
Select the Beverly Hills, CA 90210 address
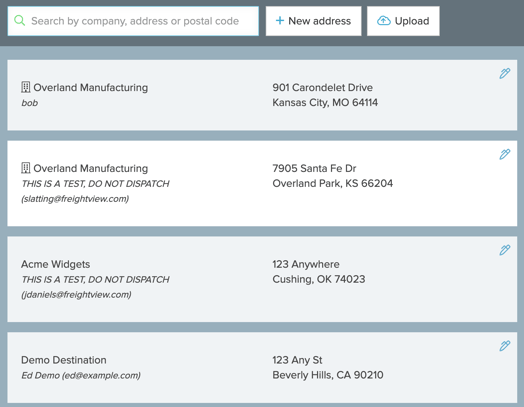point(328,375)
